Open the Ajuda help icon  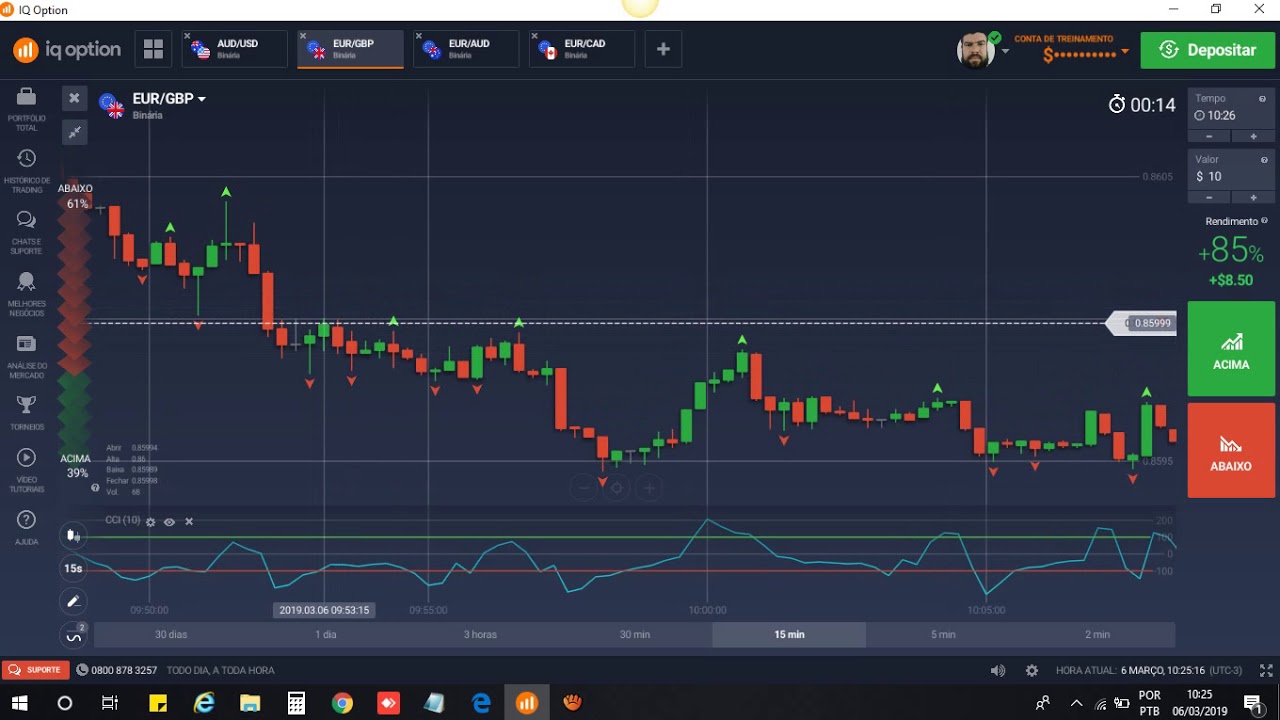[26, 520]
